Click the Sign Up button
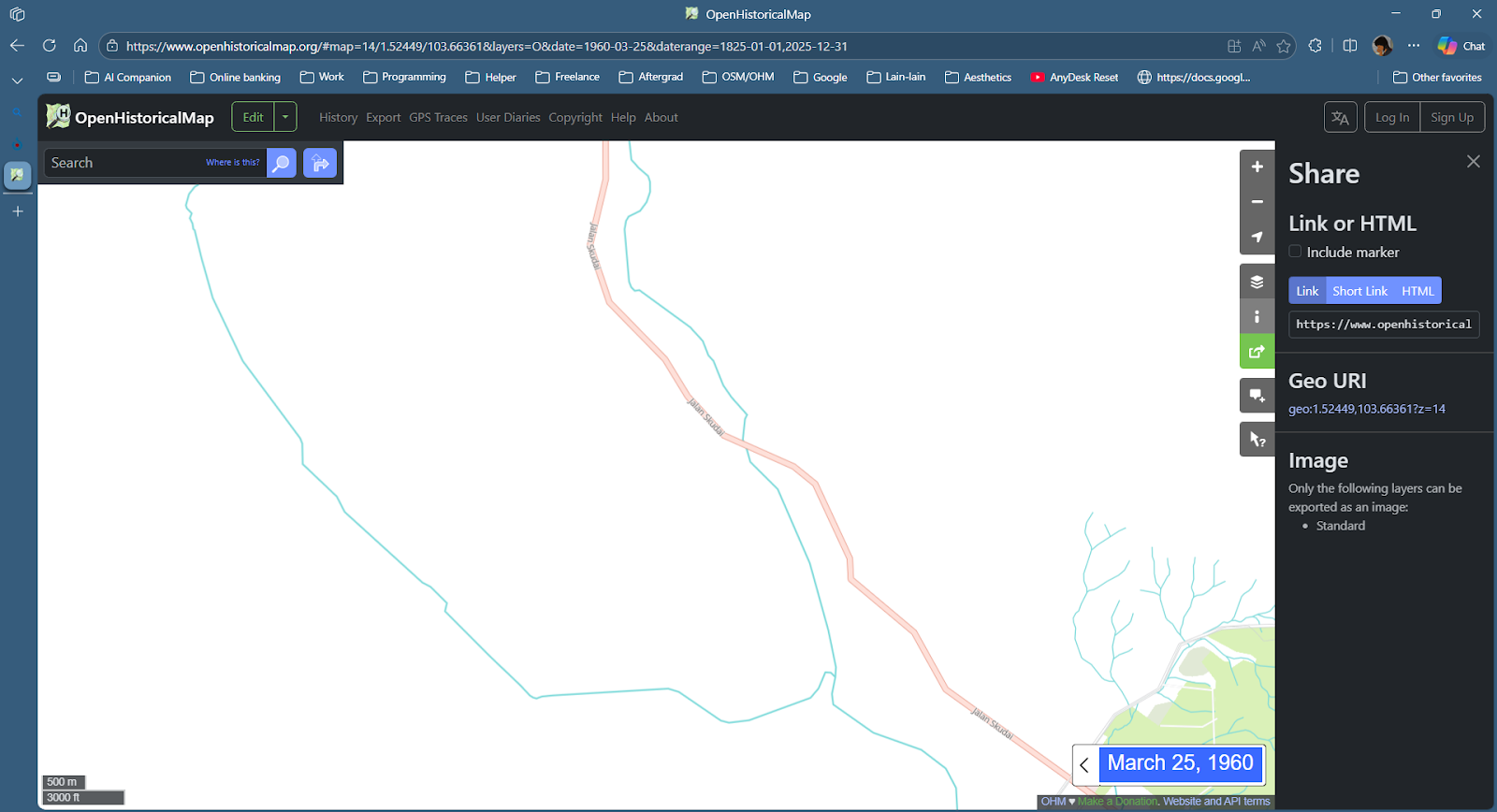Viewport: 1497px width, 812px height. click(1452, 117)
